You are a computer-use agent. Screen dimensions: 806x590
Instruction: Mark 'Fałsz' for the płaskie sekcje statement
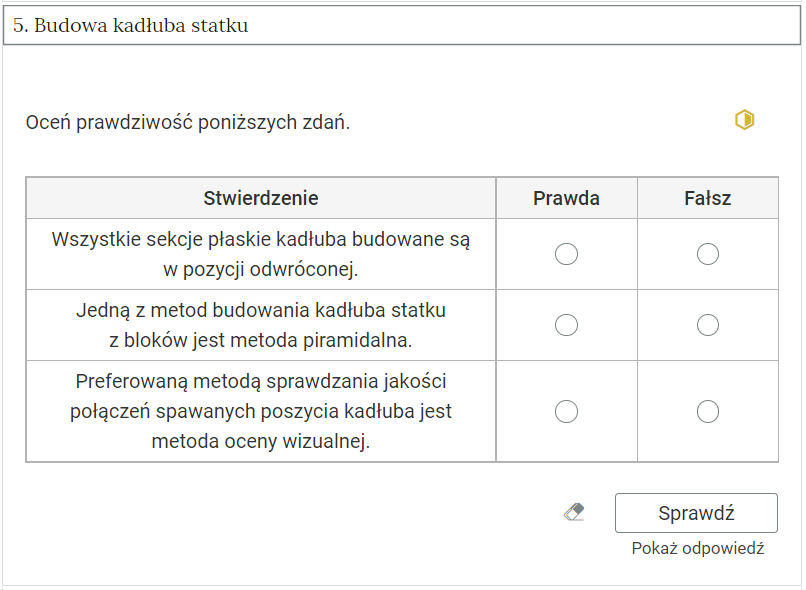click(x=708, y=254)
